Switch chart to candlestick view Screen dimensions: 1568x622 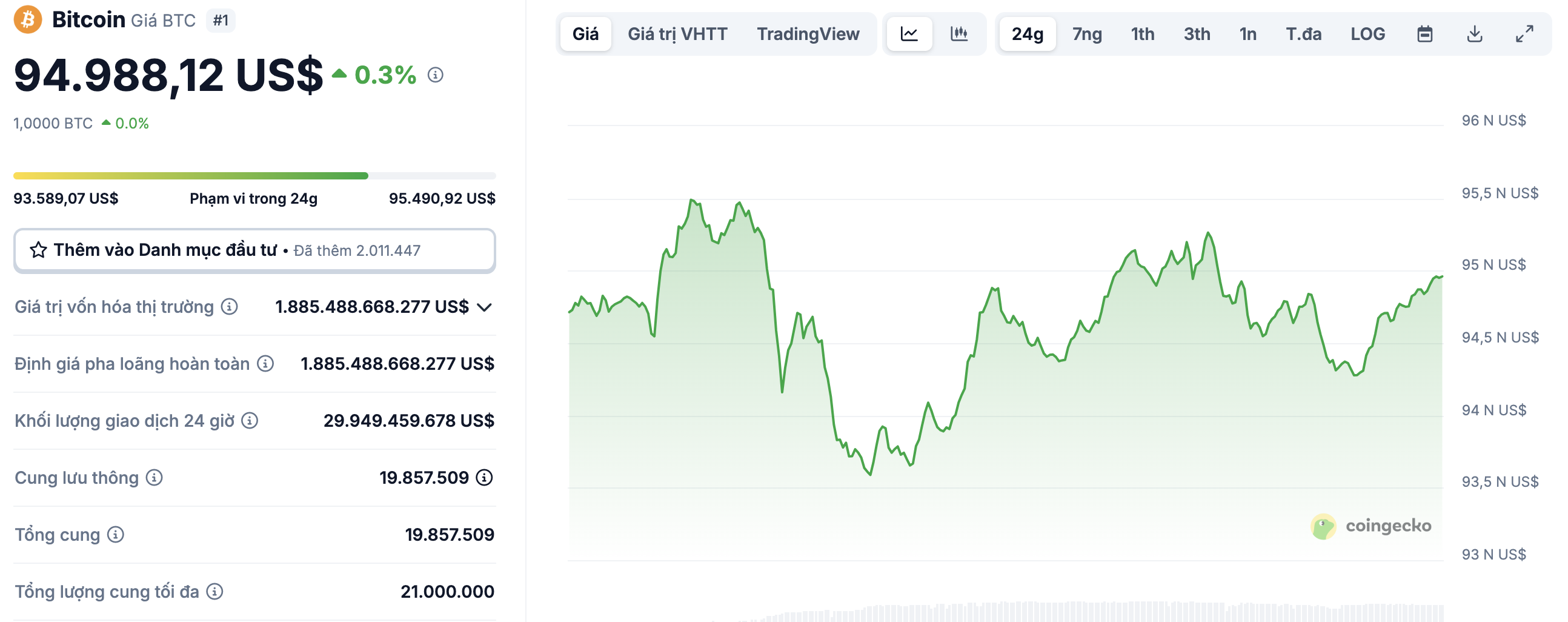pos(958,34)
